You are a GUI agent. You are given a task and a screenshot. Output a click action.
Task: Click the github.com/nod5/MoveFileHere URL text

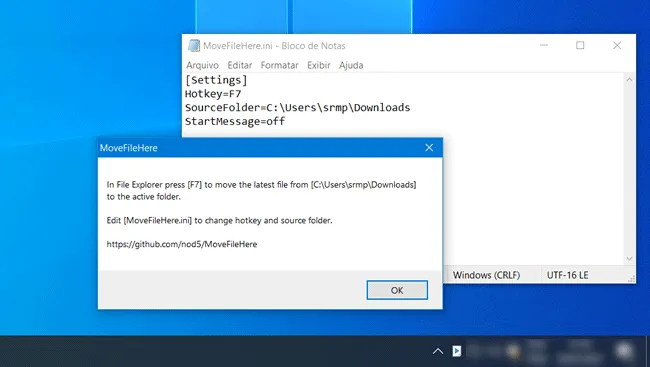(x=182, y=244)
